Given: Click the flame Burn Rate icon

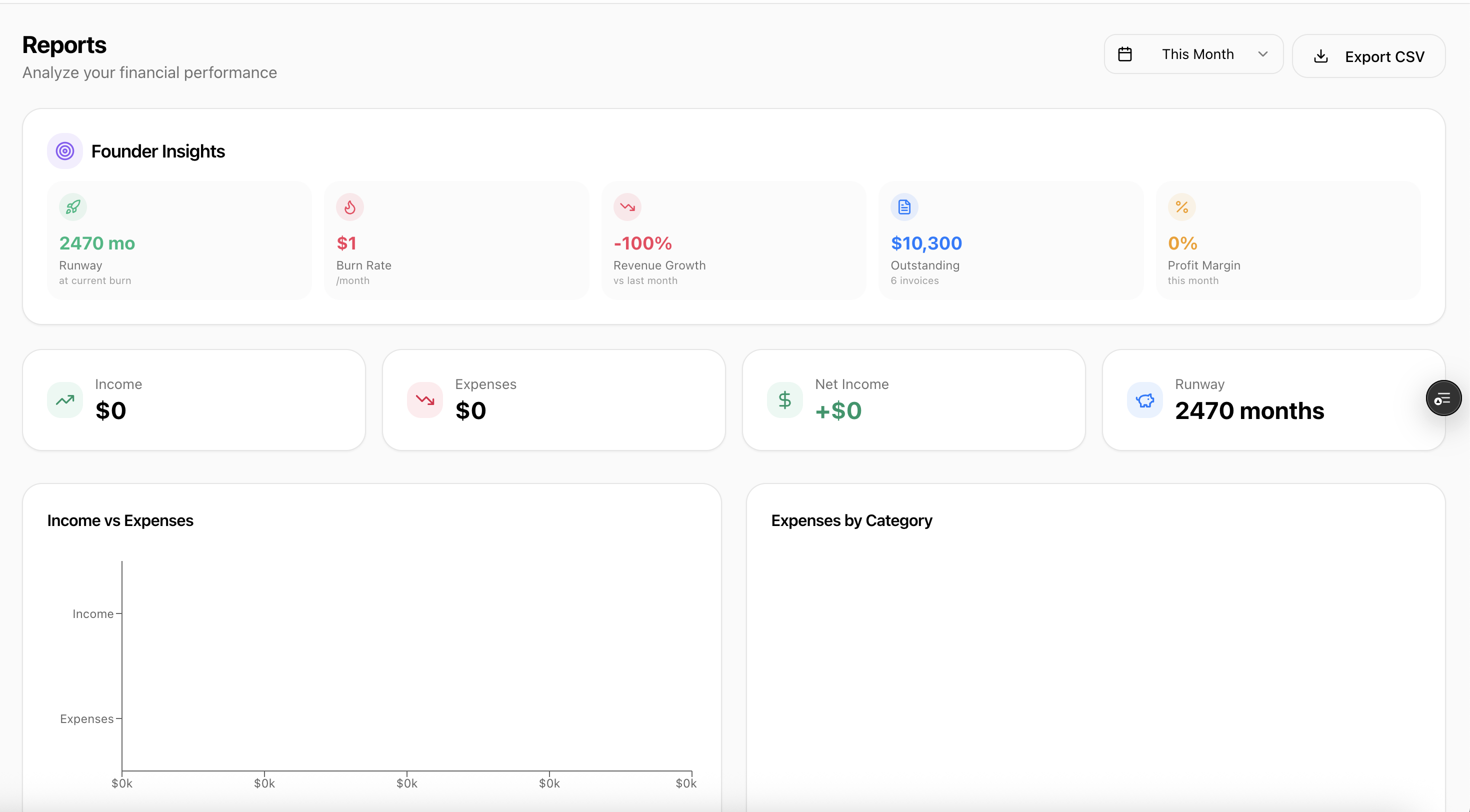Looking at the screenshot, I should [x=350, y=207].
